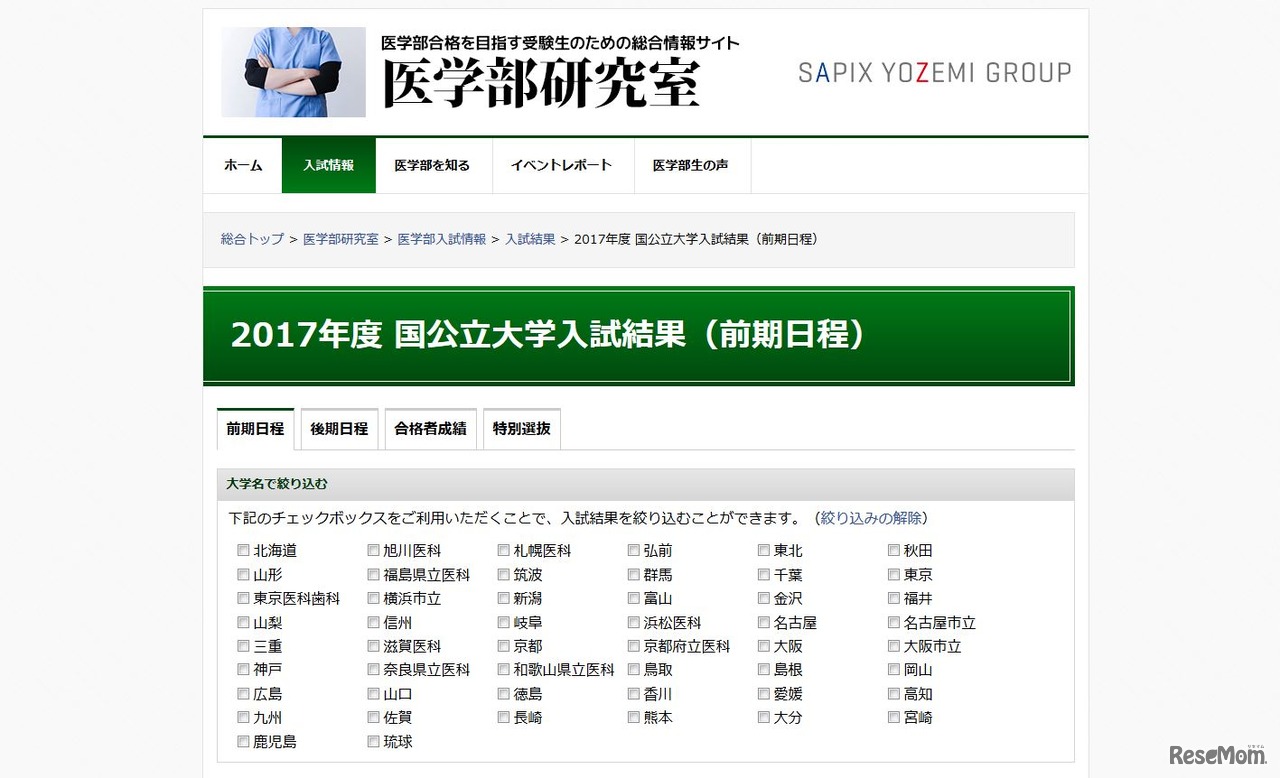Open the 合格者成績 tab

pyautogui.click(x=430, y=428)
